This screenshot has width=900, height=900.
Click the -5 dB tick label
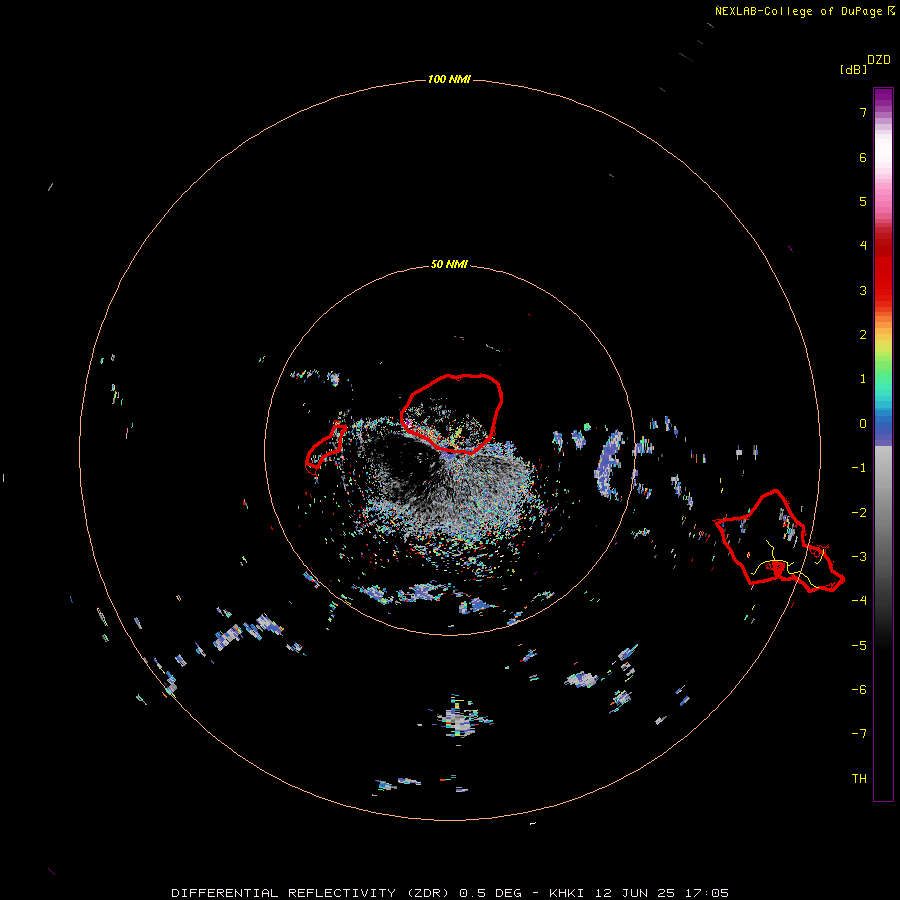[859, 645]
